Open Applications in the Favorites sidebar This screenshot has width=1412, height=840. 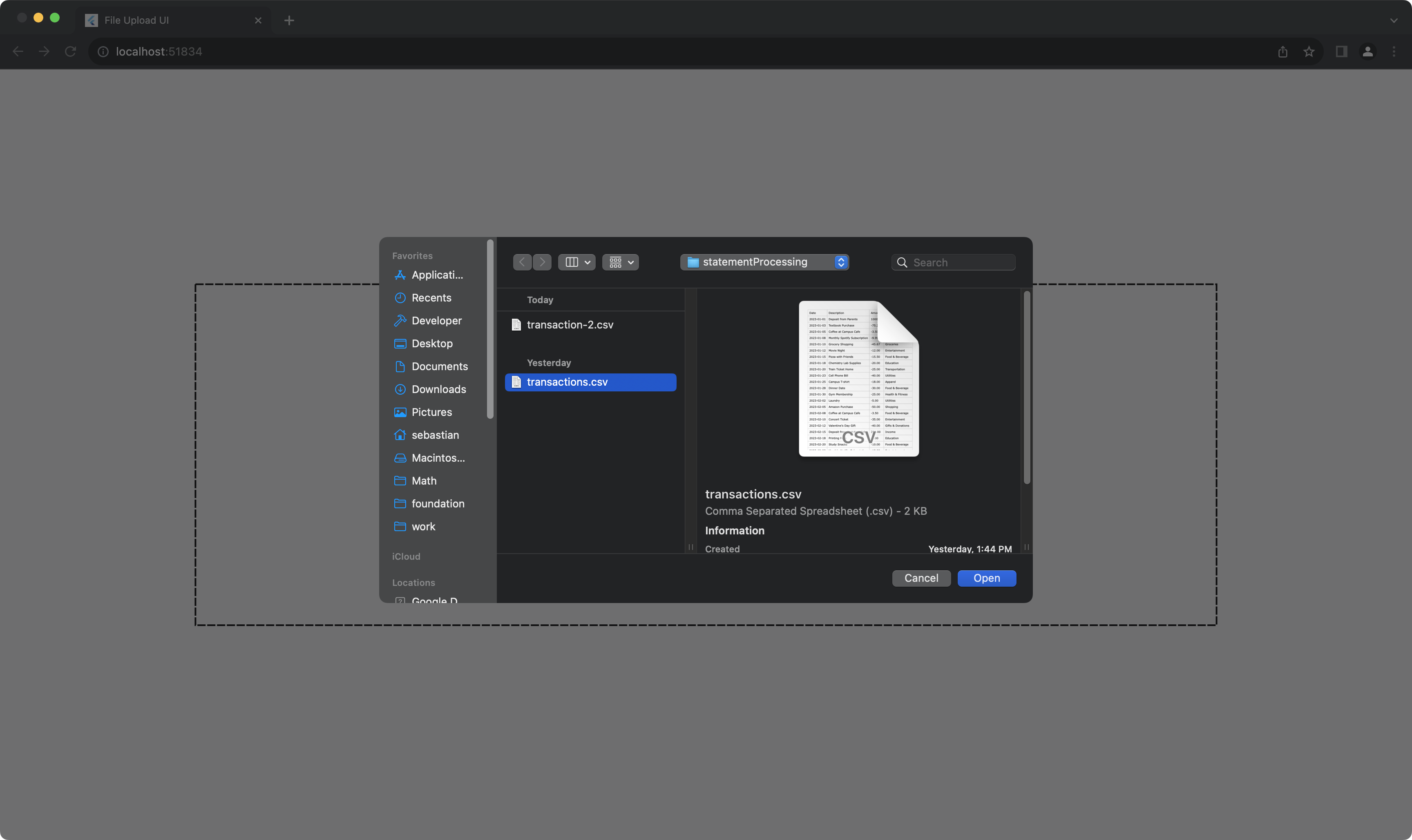coord(436,275)
